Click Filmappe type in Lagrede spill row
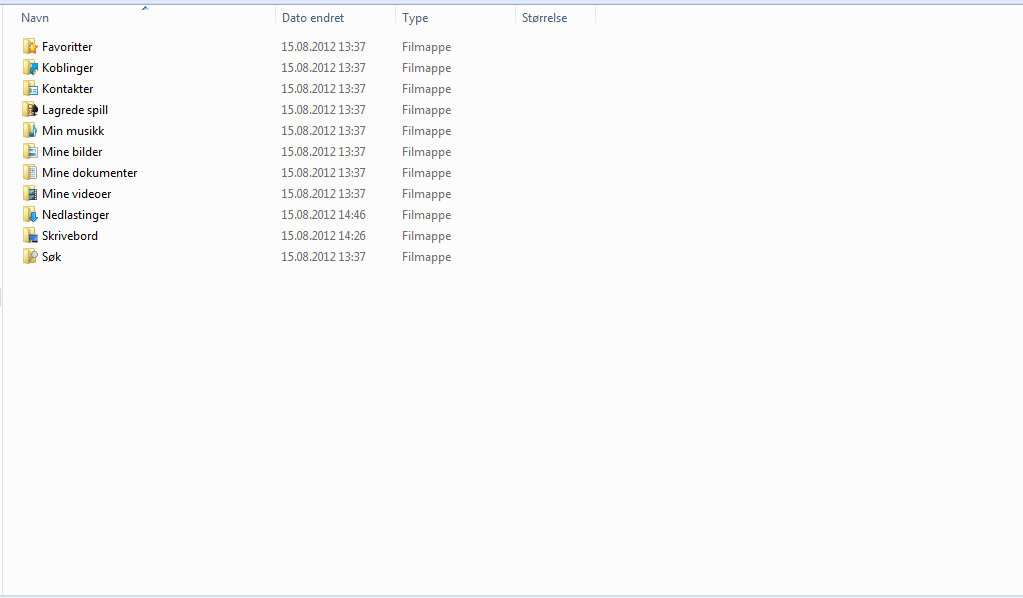Viewport: 1023px width, 598px height. 426,110
